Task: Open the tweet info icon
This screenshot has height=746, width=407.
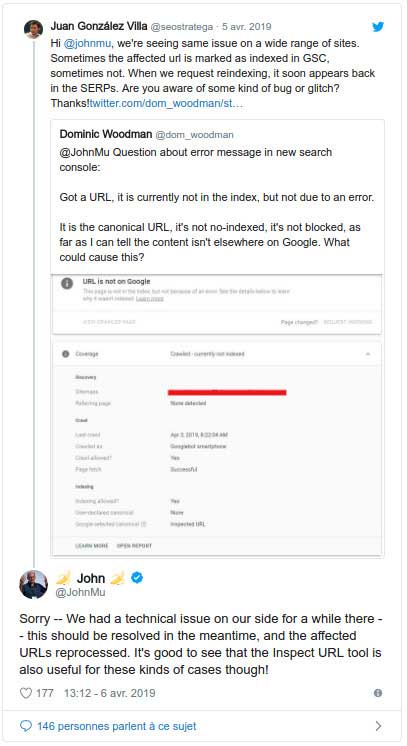Action: click(x=378, y=693)
